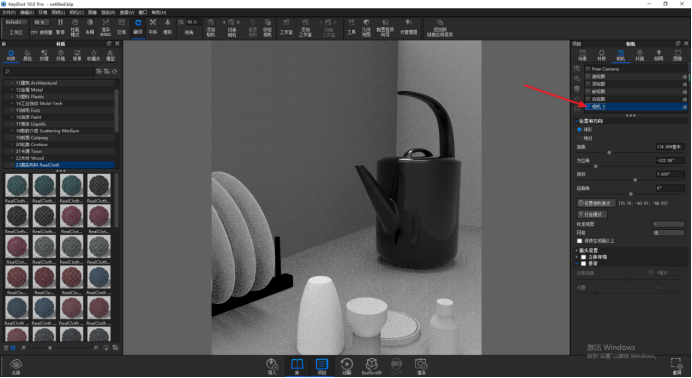Enable the Stereo checkbox
The width and height of the screenshot is (692, 378).
pos(583,257)
